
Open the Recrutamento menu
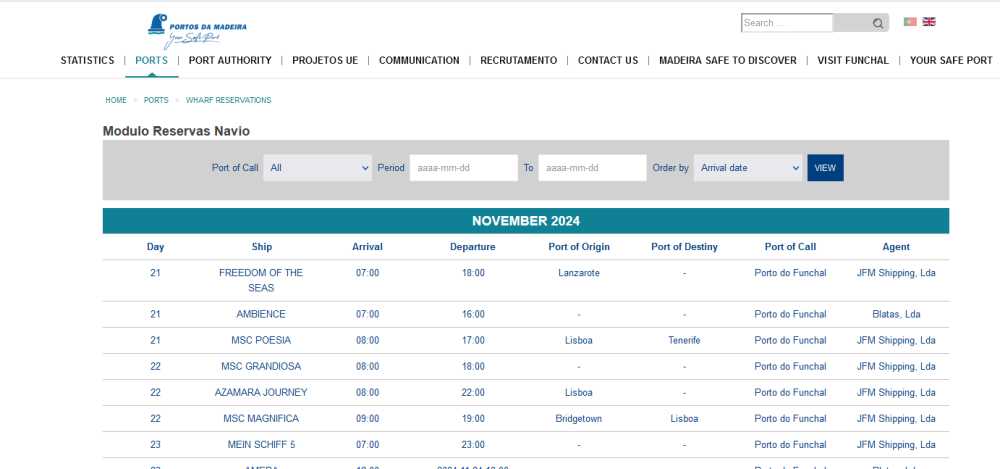click(518, 61)
